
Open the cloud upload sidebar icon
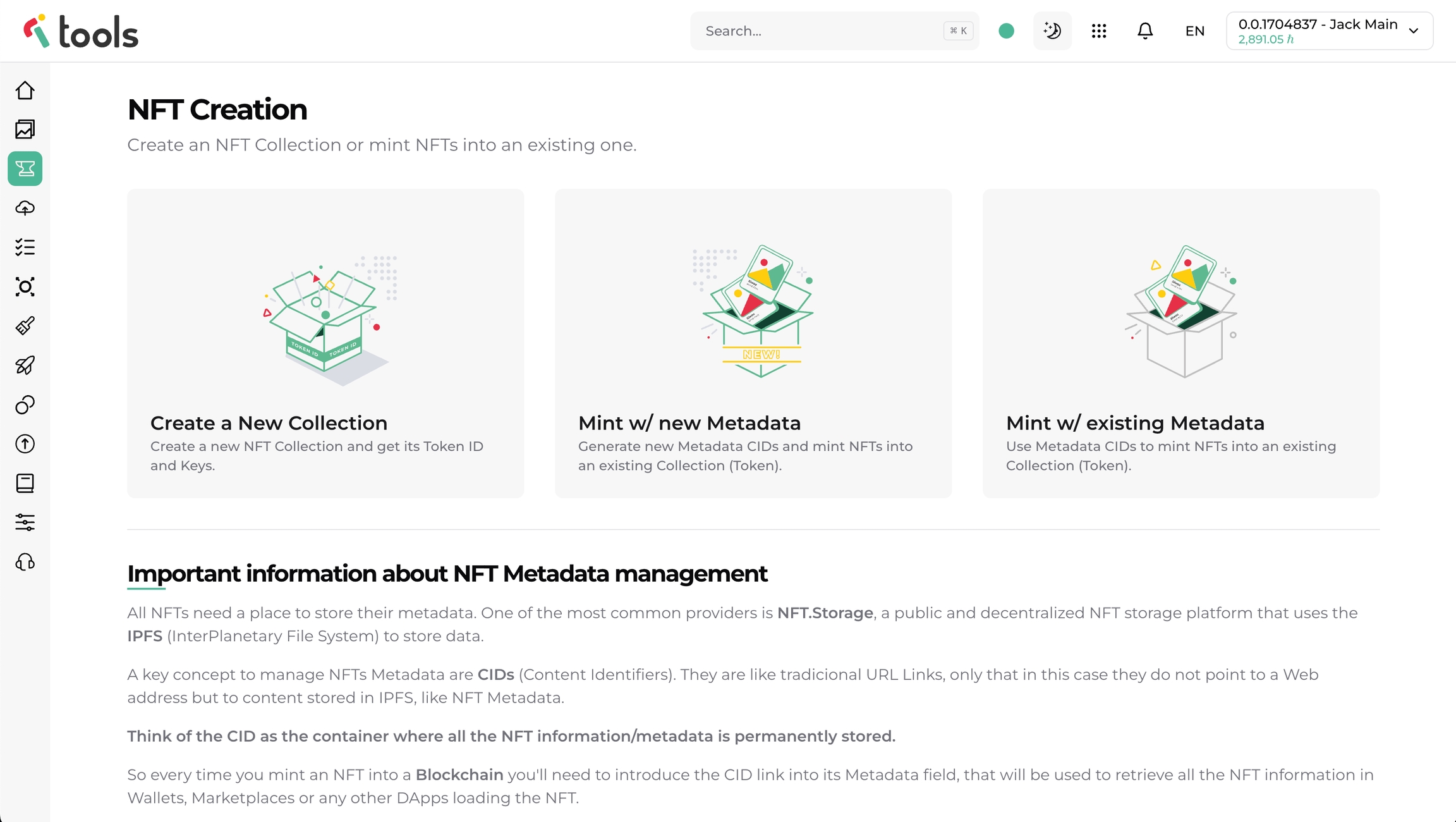coord(25,208)
